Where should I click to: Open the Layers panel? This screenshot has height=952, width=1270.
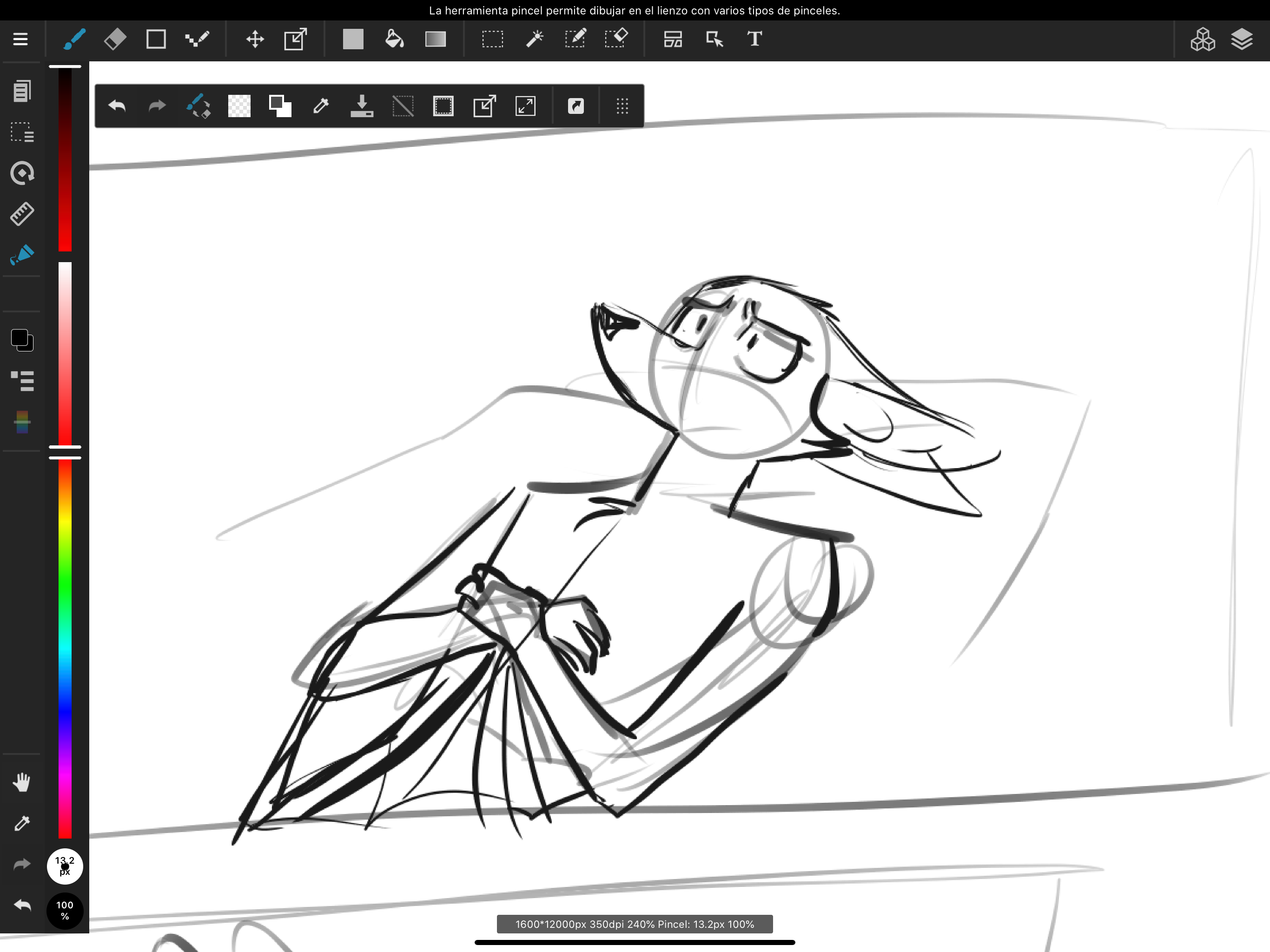click(1241, 39)
